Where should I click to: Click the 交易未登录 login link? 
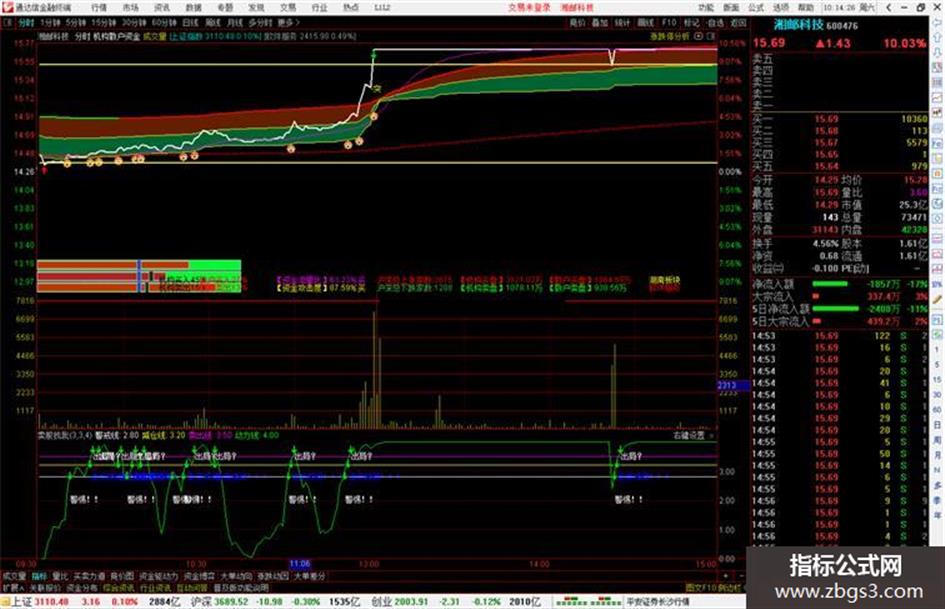pos(529,7)
